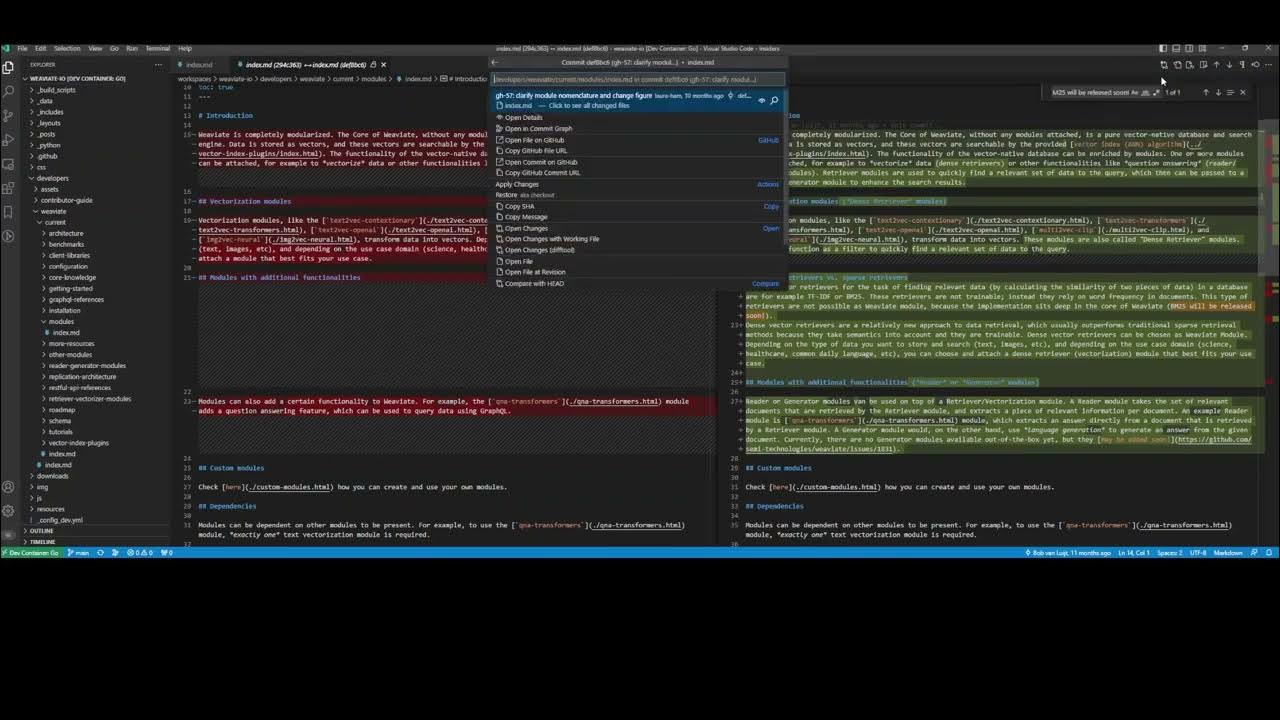Click the sync changes icon in status bar

click(x=100, y=552)
